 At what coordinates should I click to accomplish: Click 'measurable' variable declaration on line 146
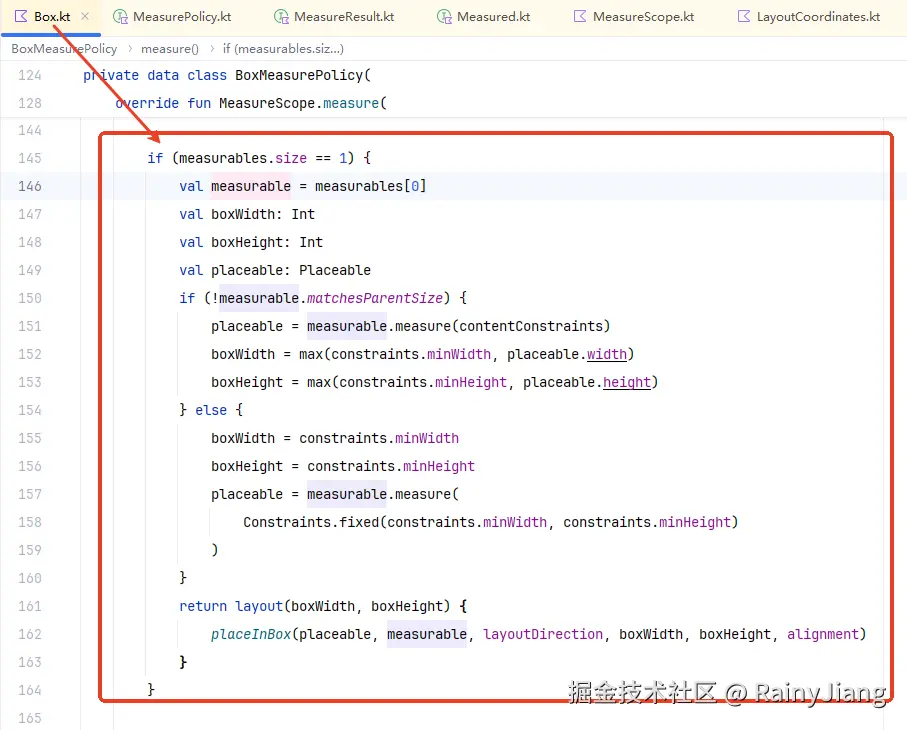251,186
